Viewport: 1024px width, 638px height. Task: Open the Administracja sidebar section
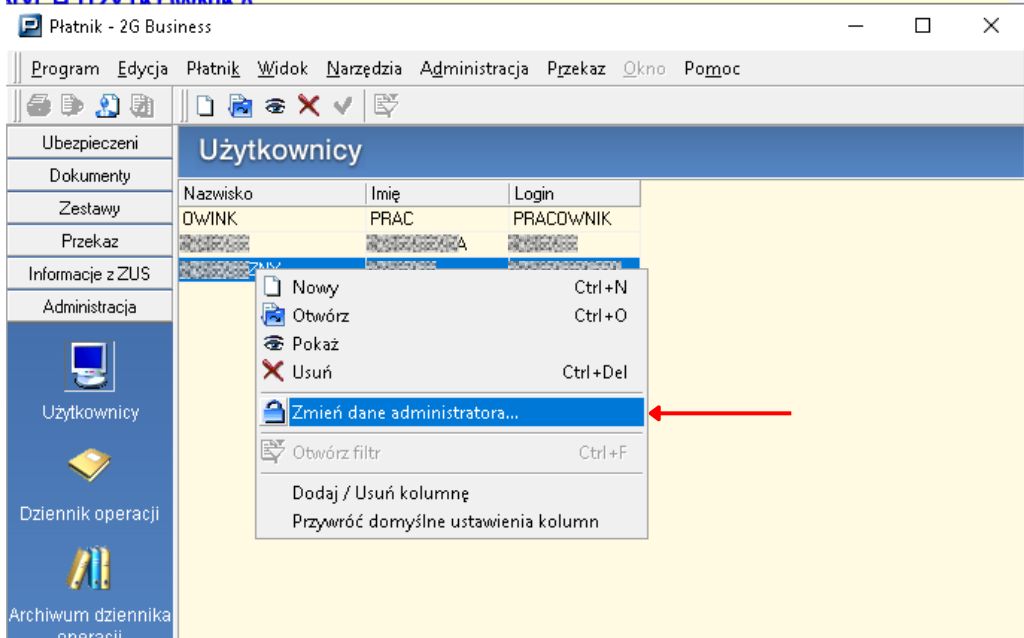89,306
